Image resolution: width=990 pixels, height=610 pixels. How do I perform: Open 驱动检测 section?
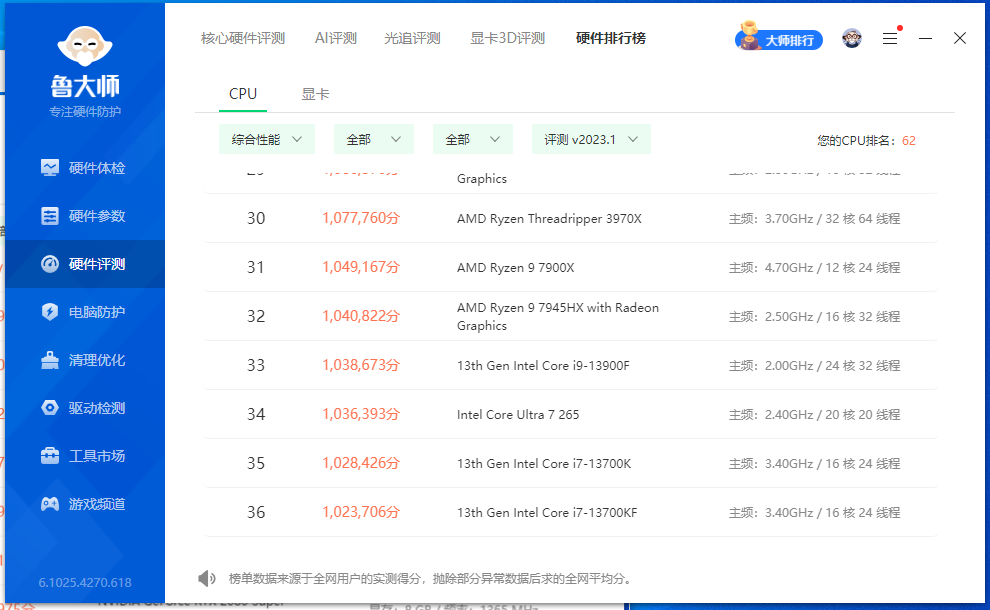point(85,408)
